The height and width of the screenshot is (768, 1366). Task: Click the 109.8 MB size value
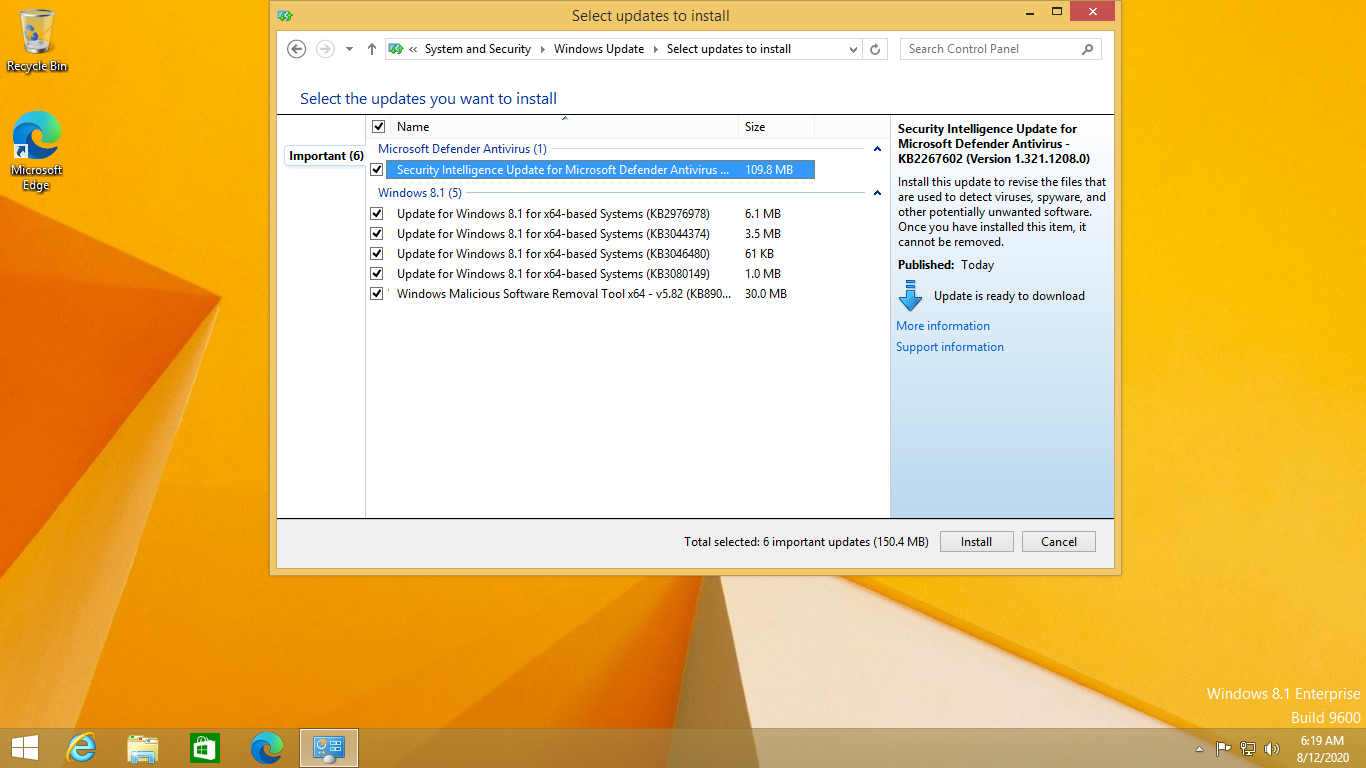(769, 170)
